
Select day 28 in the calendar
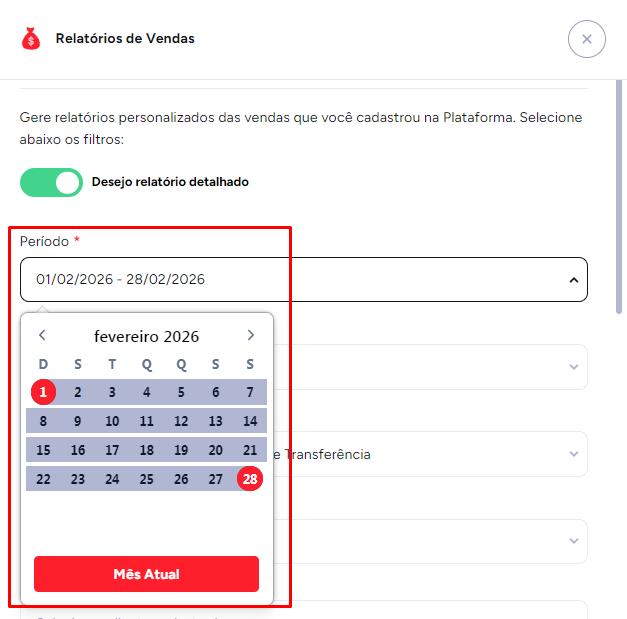pos(250,479)
